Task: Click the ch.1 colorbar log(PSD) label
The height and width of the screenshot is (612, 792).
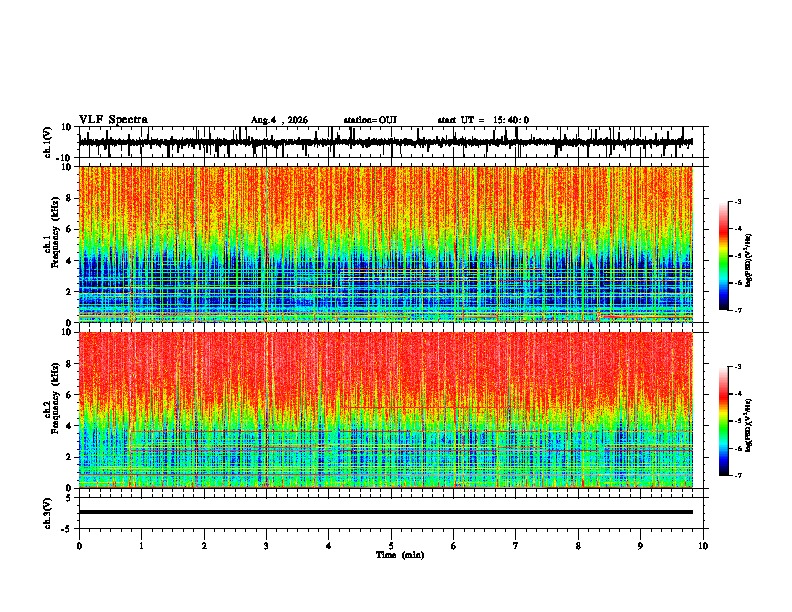Action: [748, 261]
